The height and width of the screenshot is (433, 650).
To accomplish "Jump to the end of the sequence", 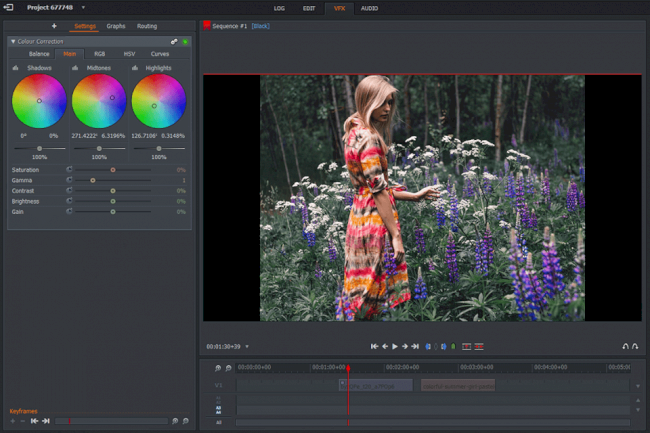I will coord(415,346).
